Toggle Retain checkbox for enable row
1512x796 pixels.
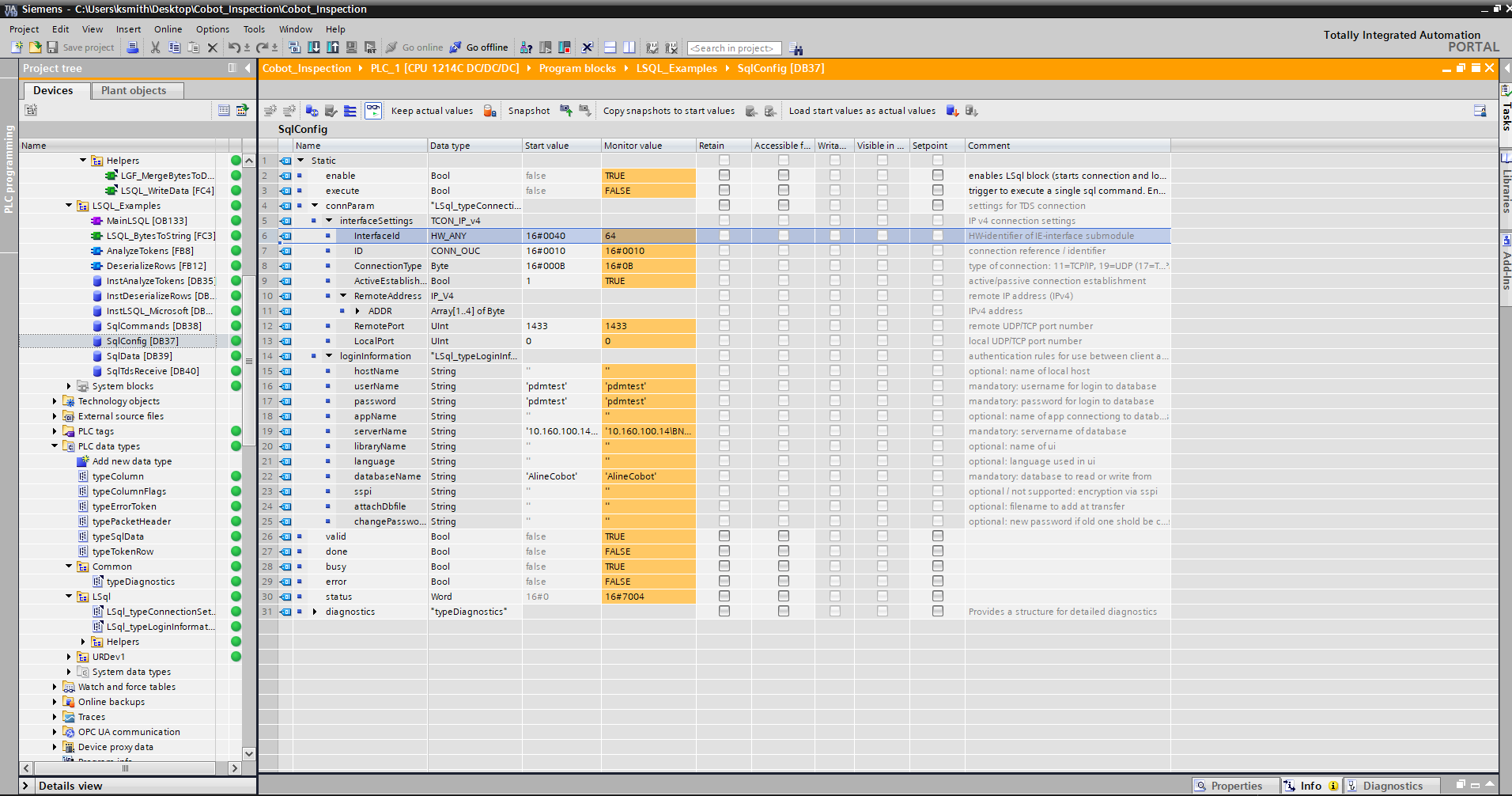(x=724, y=176)
